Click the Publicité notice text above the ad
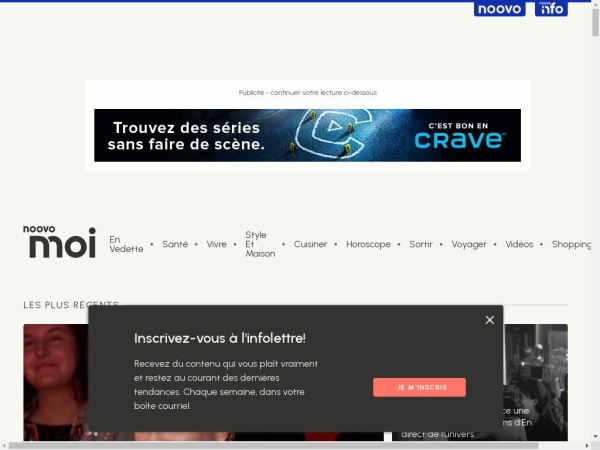 308,93
